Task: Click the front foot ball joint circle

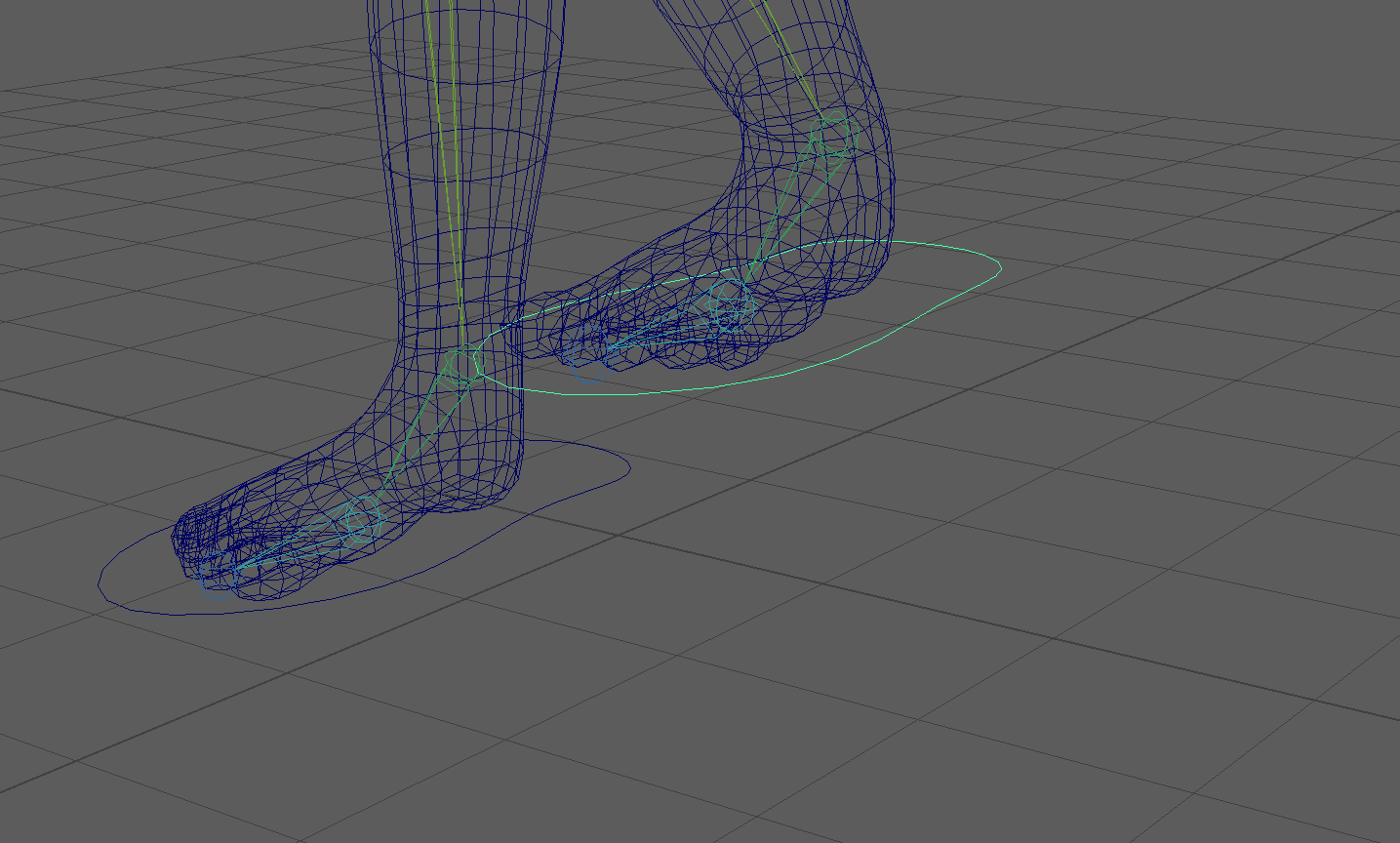Action: pos(361,517)
